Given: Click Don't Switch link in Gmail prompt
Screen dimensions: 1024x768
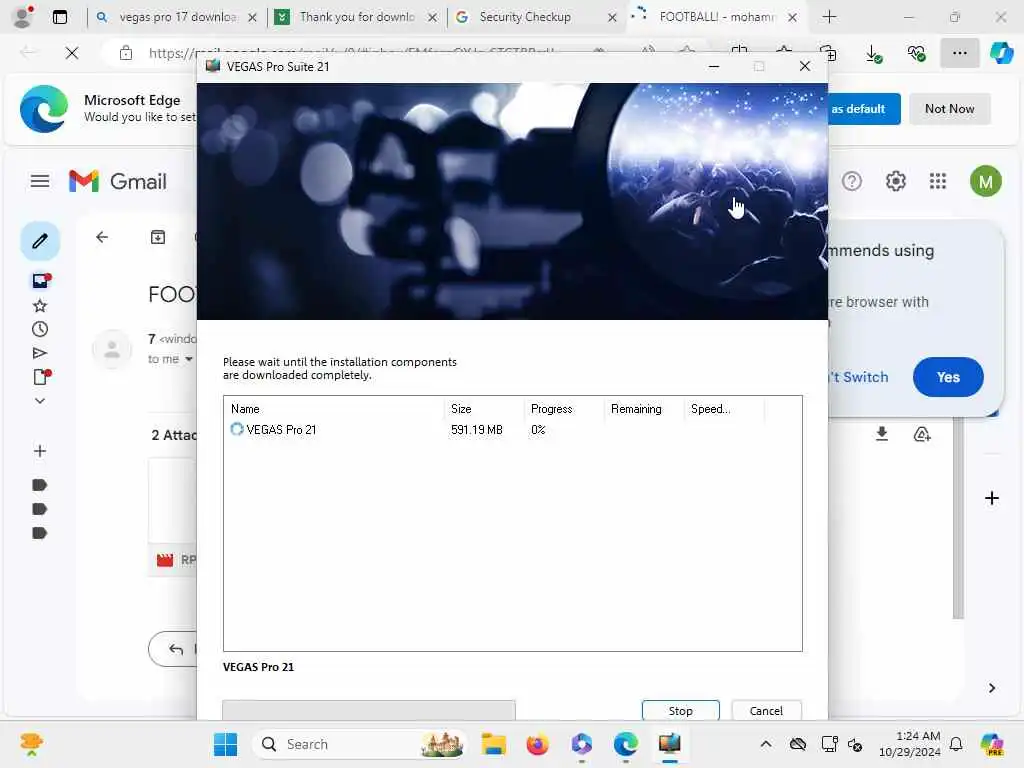Looking at the screenshot, I should 858,377.
